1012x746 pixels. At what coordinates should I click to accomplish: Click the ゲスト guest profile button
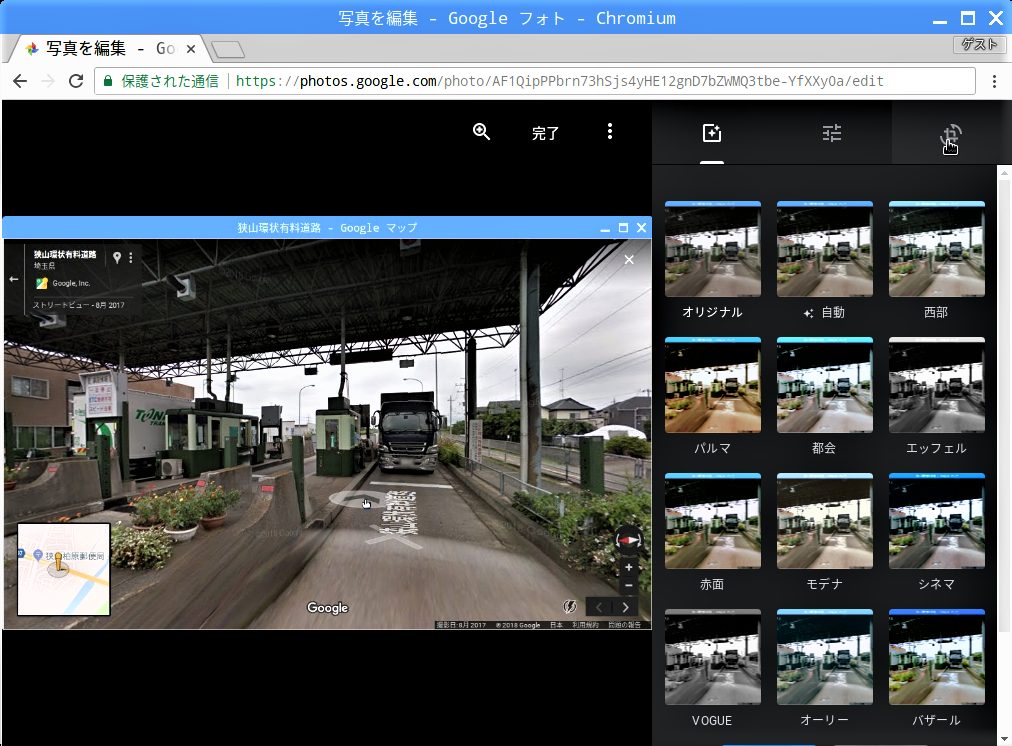(979, 44)
